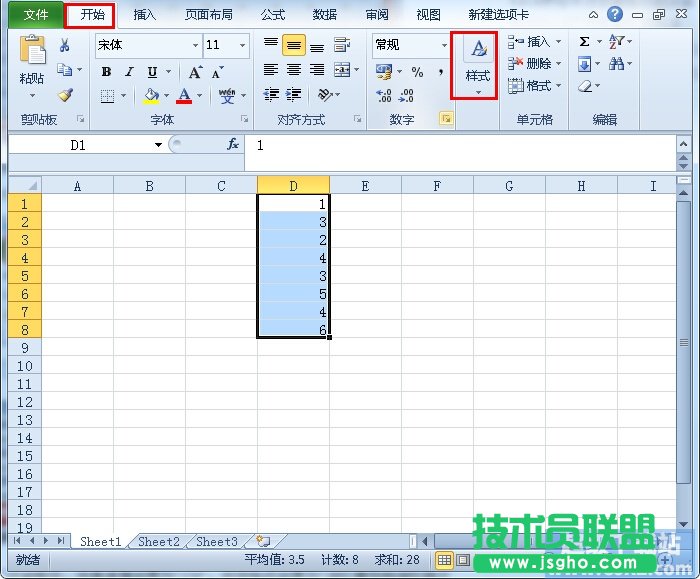The width and height of the screenshot is (700, 579).
Task: Click the Fill down icon
Action: [584, 64]
